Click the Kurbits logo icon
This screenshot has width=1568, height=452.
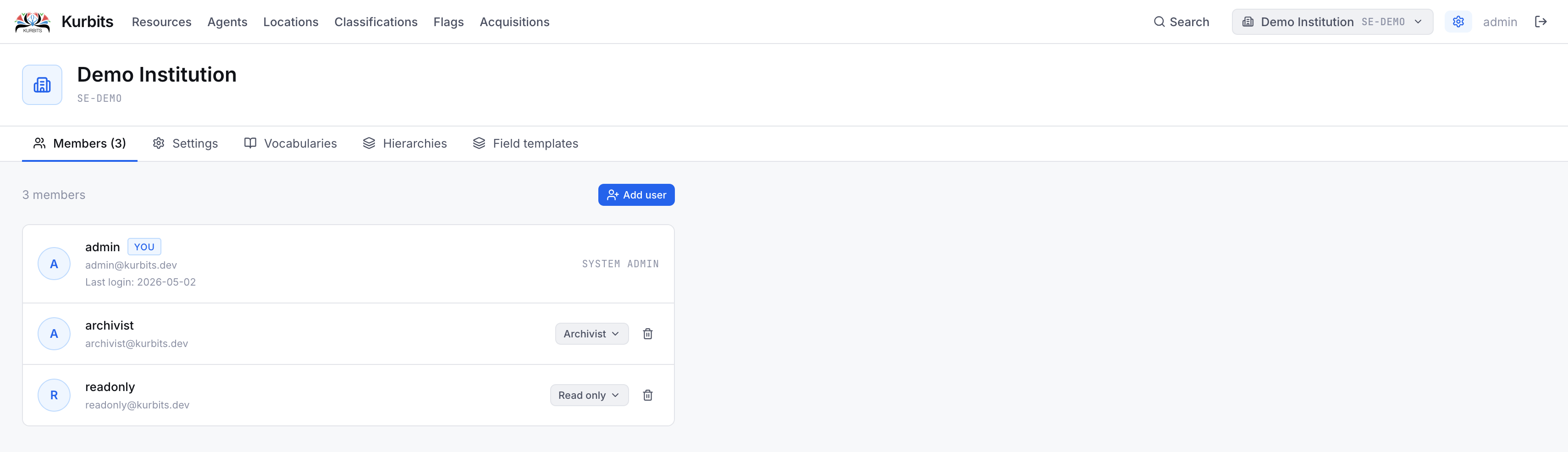(x=32, y=22)
